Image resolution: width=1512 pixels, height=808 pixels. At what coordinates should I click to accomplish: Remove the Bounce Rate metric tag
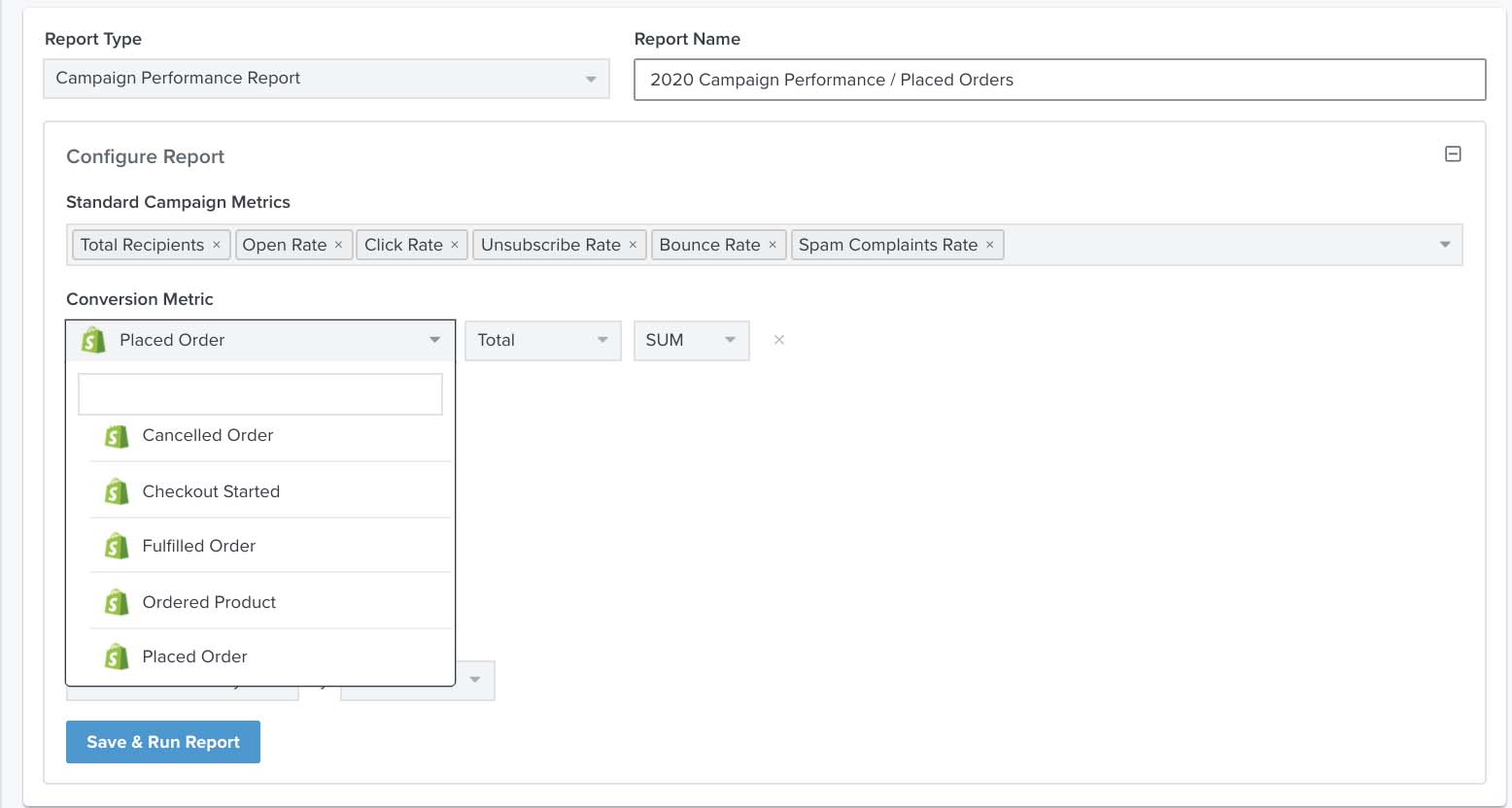point(772,245)
